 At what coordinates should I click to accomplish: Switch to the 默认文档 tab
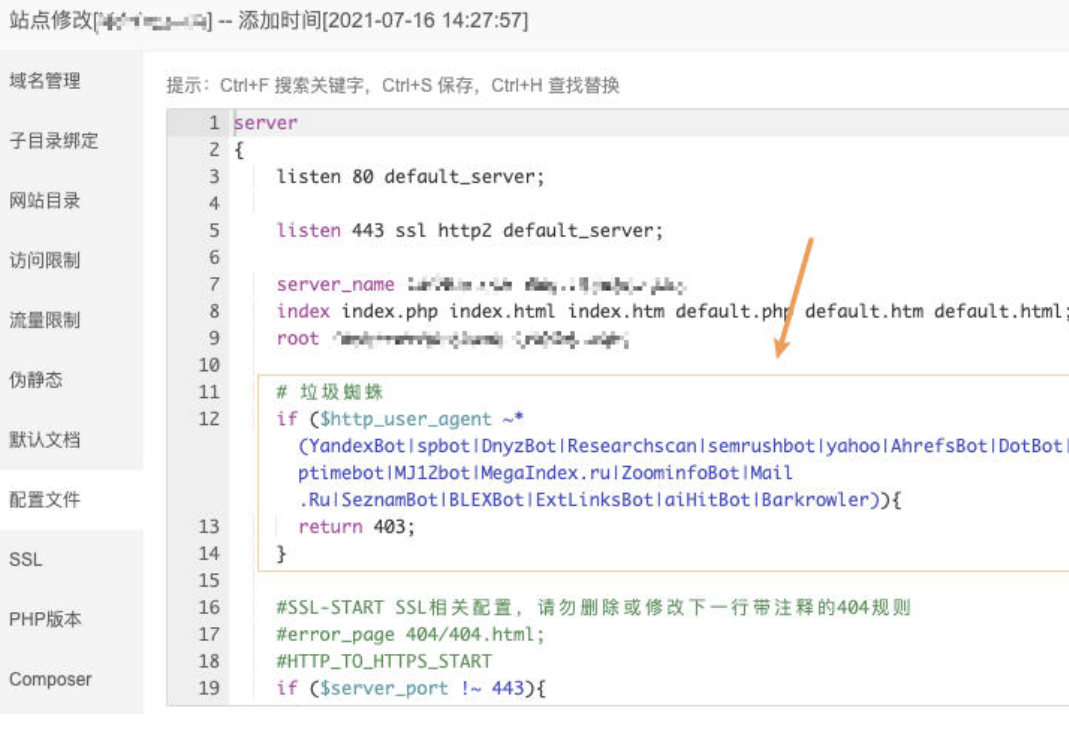click(45, 440)
